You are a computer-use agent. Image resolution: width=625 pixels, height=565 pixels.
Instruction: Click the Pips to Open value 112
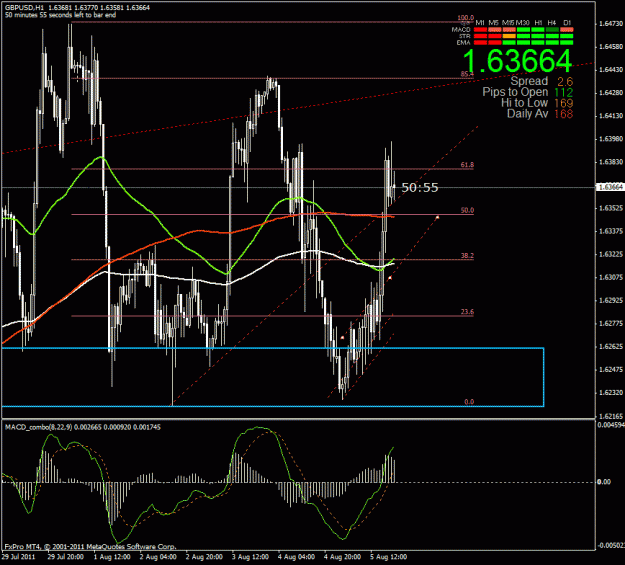coord(564,93)
